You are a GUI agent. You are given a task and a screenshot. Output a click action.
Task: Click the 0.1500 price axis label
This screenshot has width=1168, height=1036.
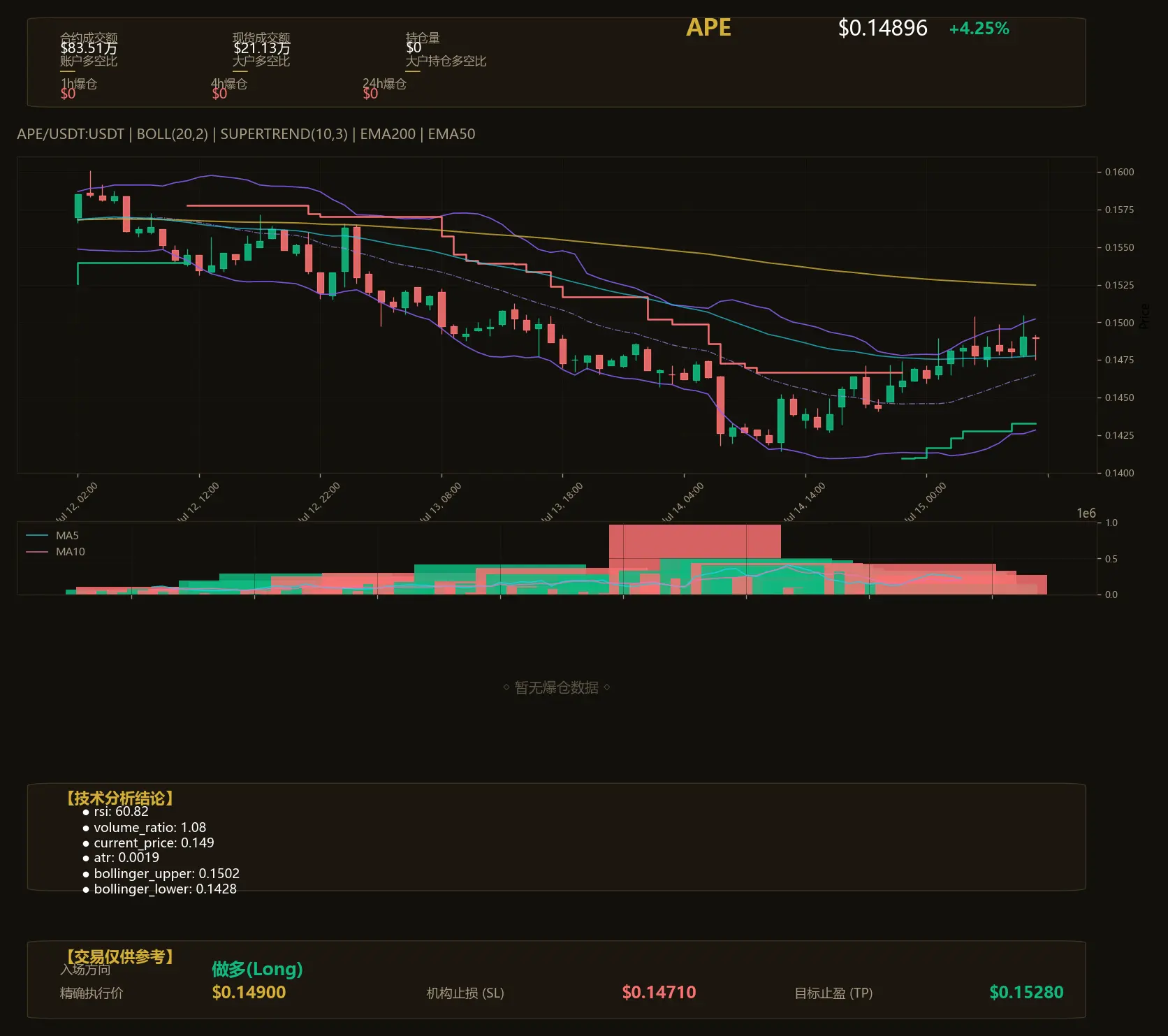1119,323
